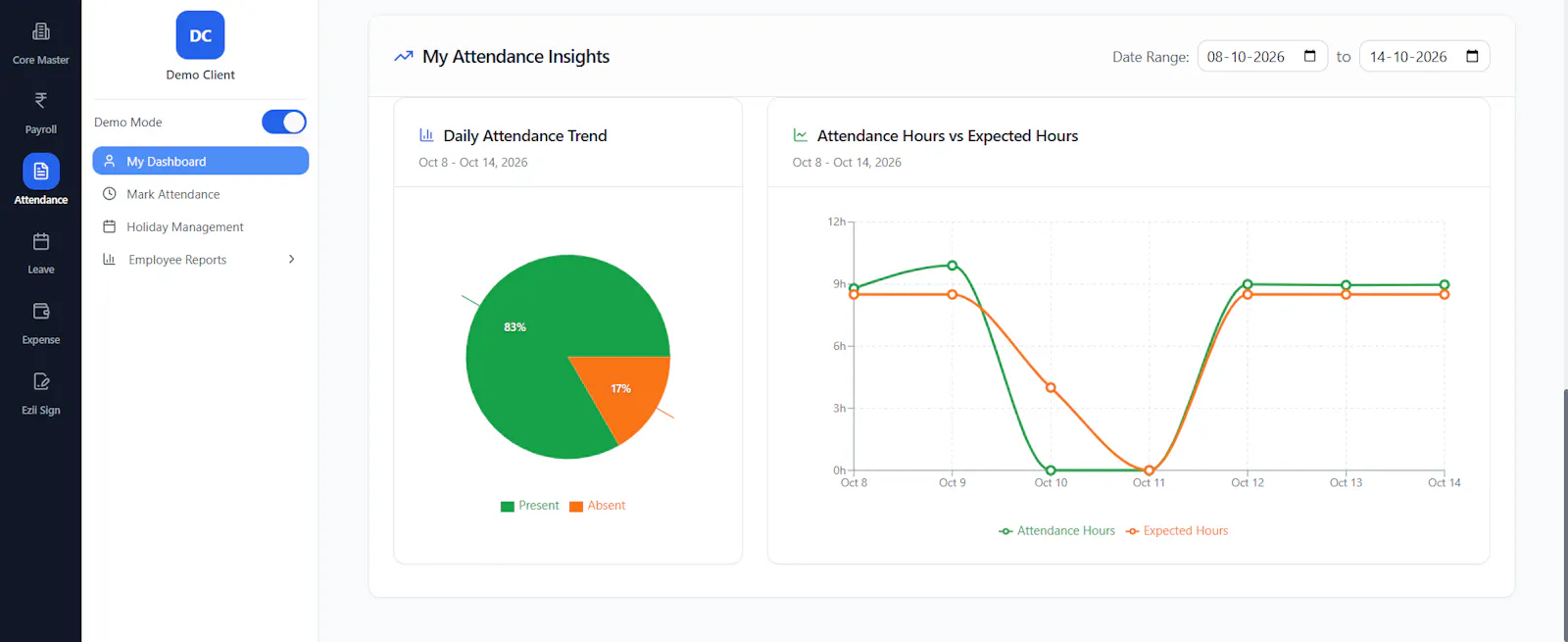Click the Expected Hours point on Oct 14
Viewport: 1568px width, 642px height.
pyautogui.click(x=1445, y=294)
